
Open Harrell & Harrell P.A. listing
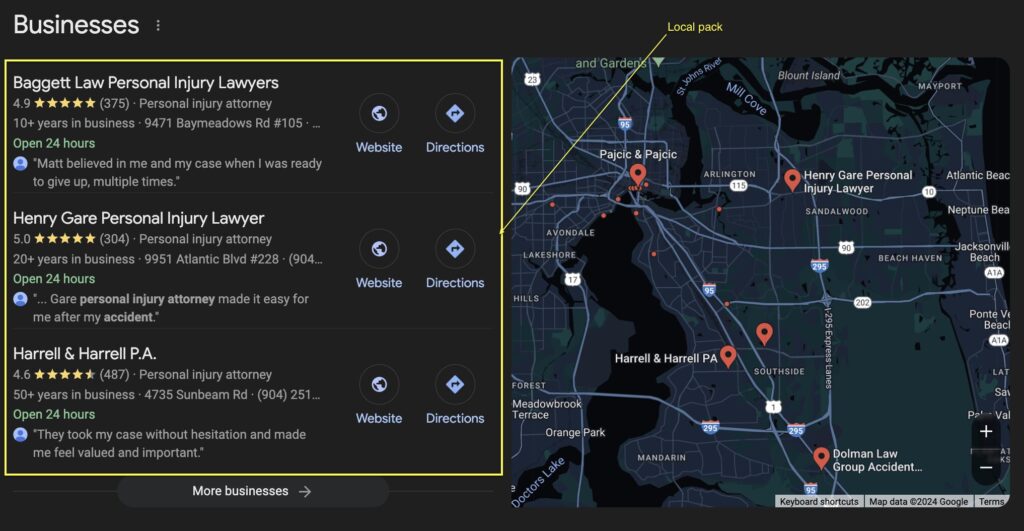[84, 354]
